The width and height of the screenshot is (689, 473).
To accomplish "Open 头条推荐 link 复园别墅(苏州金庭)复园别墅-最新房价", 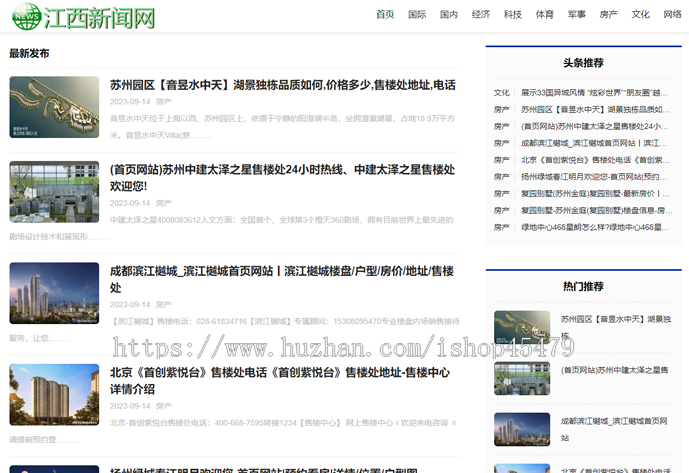I will tap(595, 193).
